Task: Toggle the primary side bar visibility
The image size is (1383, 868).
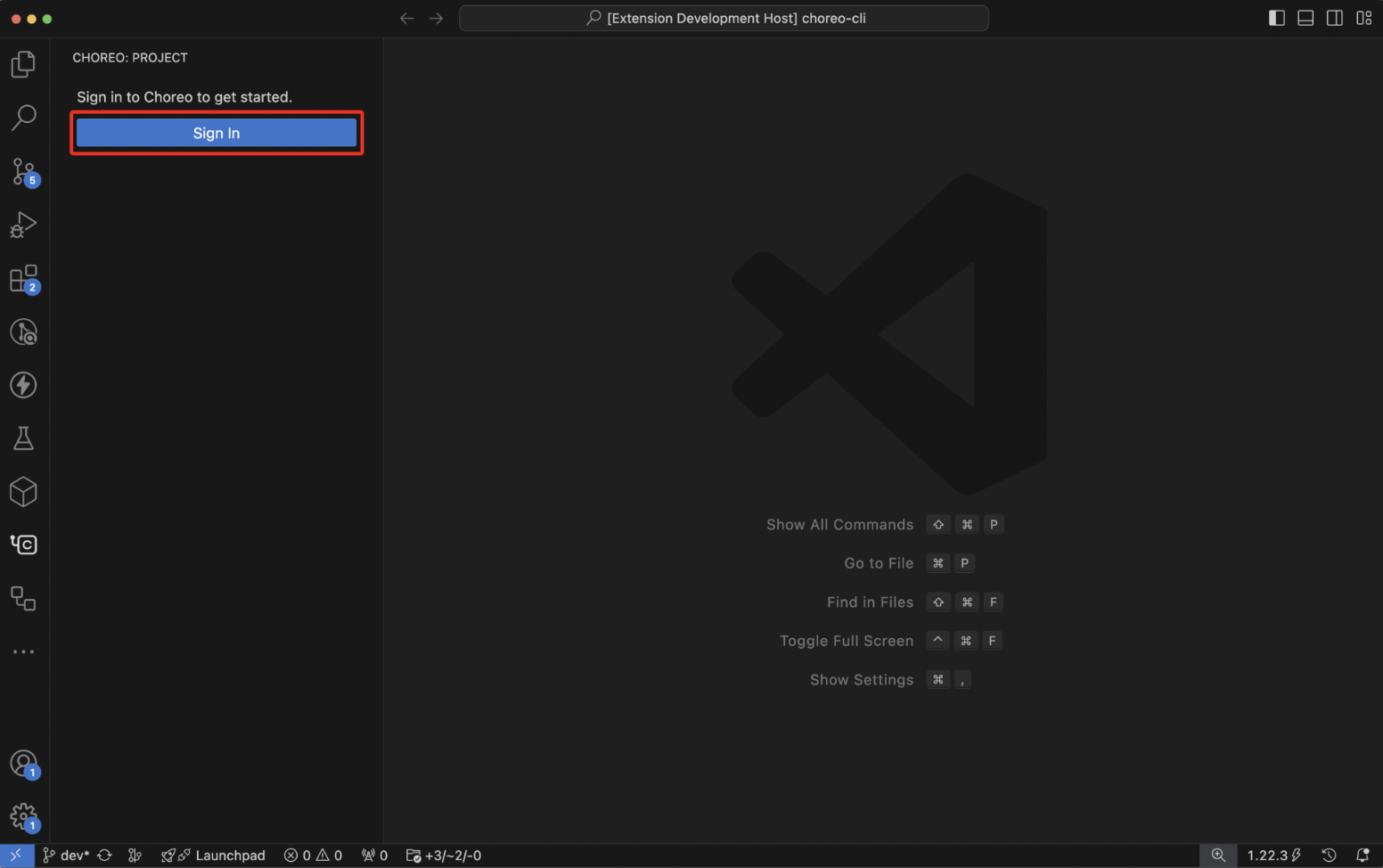Action: 1276,18
